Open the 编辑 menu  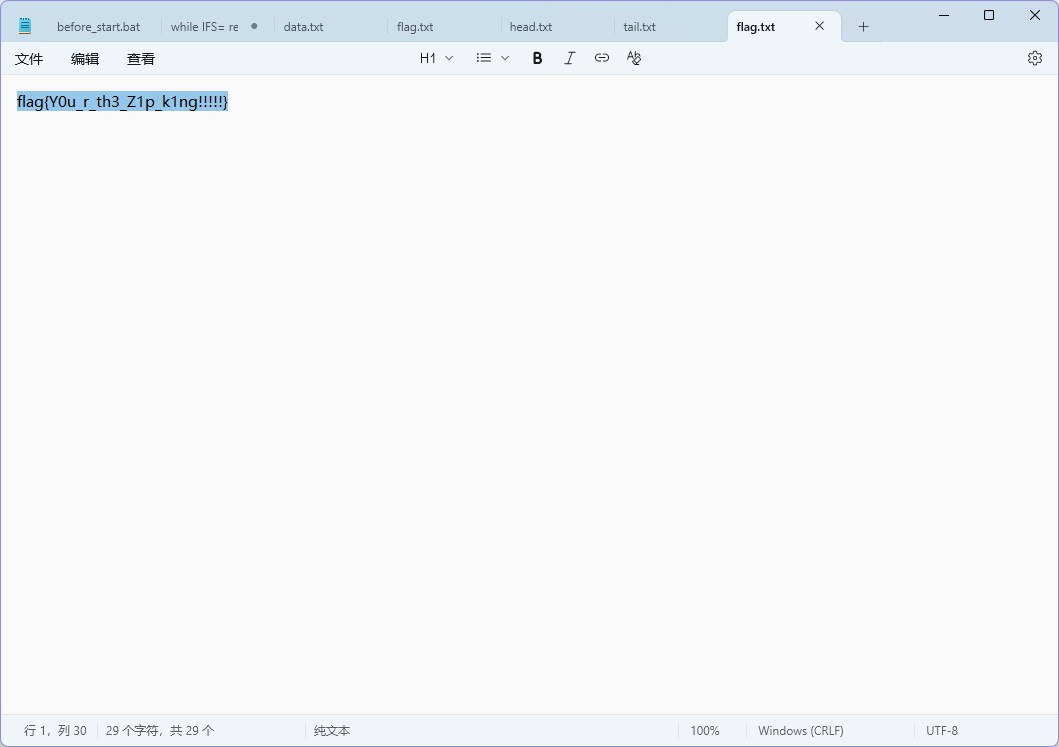pos(85,59)
